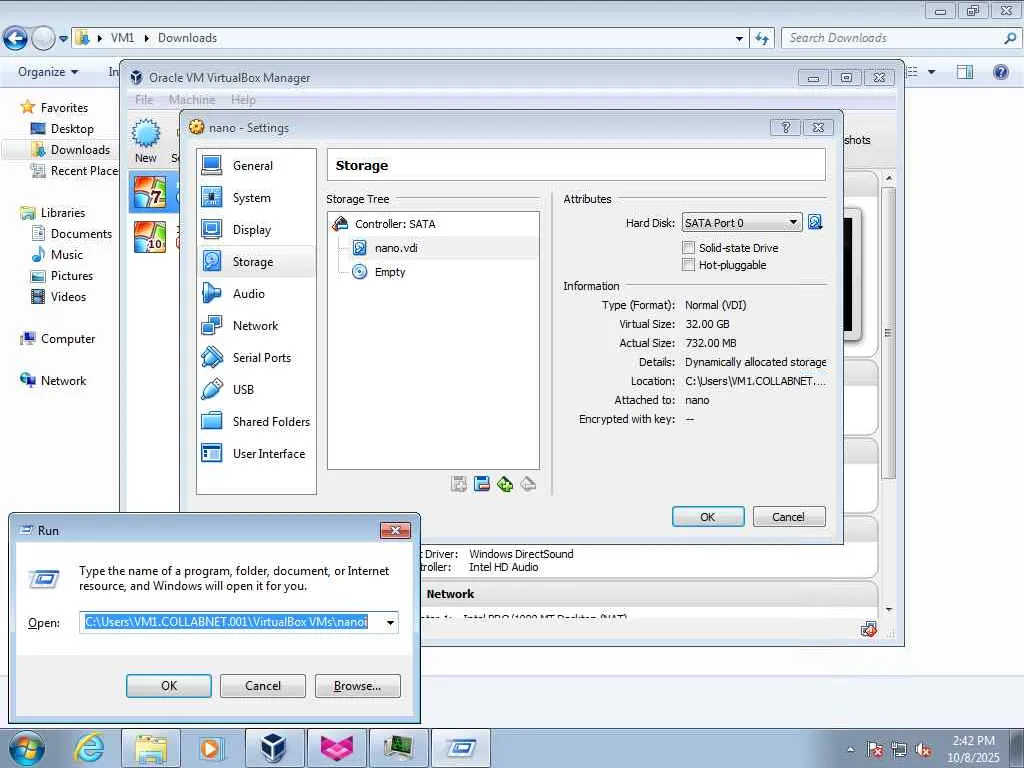Click Explorer help icon in toolbar
Screen dimensions: 1024x768
(1000, 72)
